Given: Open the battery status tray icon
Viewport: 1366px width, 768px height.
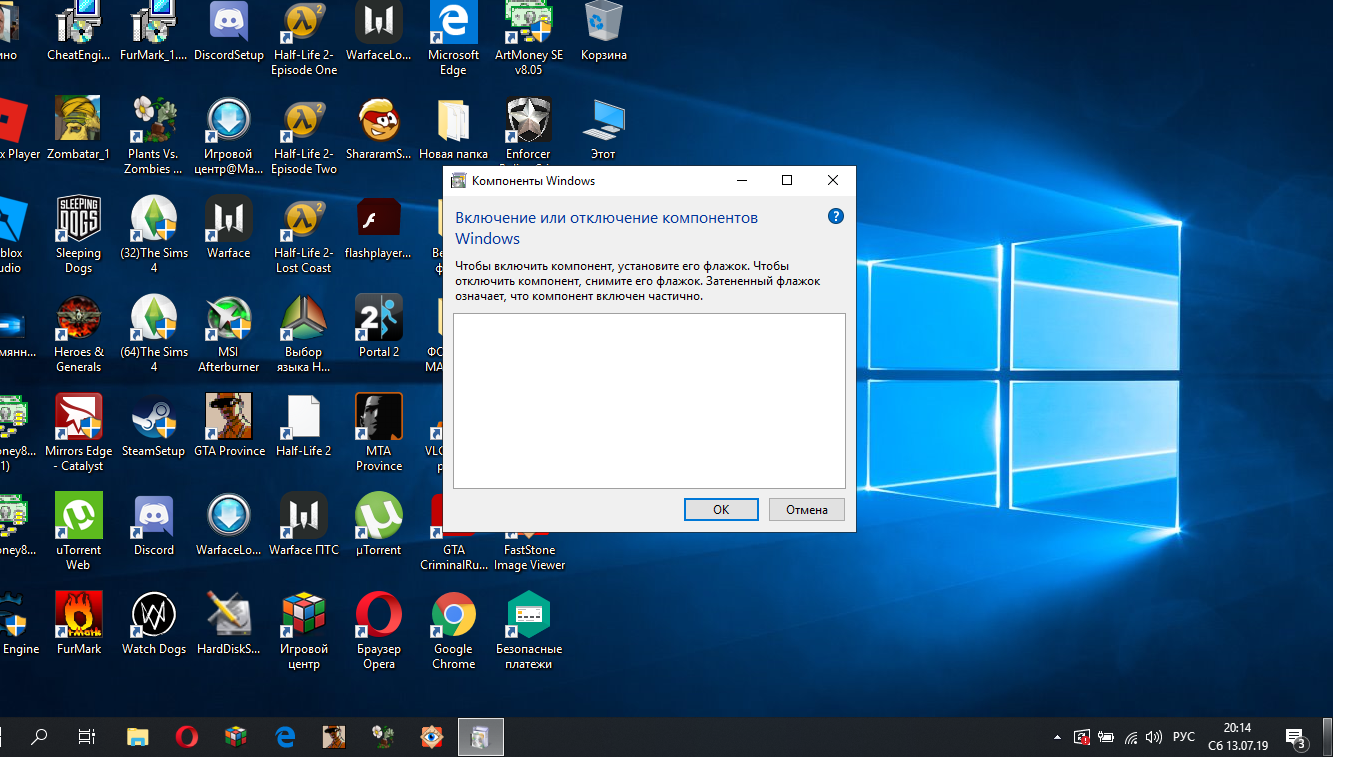Looking at the screenshot, I should tap(1106, 738).
